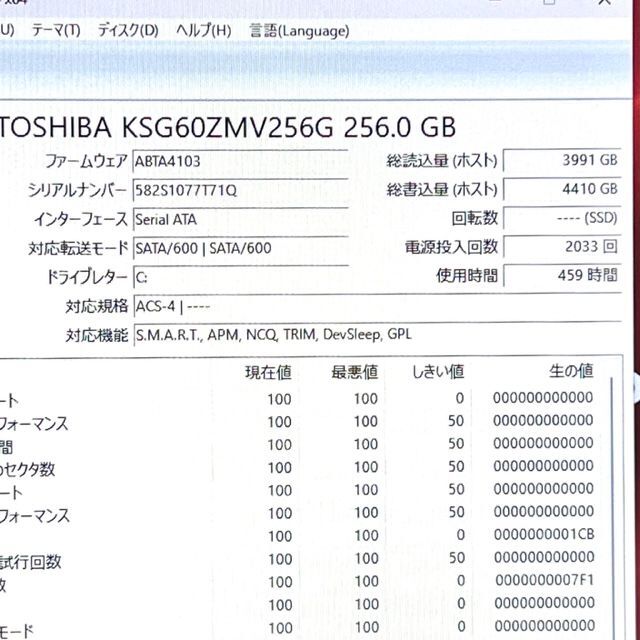Click the 電源投入回数 label
This screenshot has height=640, width=640.
coord(451,247)
